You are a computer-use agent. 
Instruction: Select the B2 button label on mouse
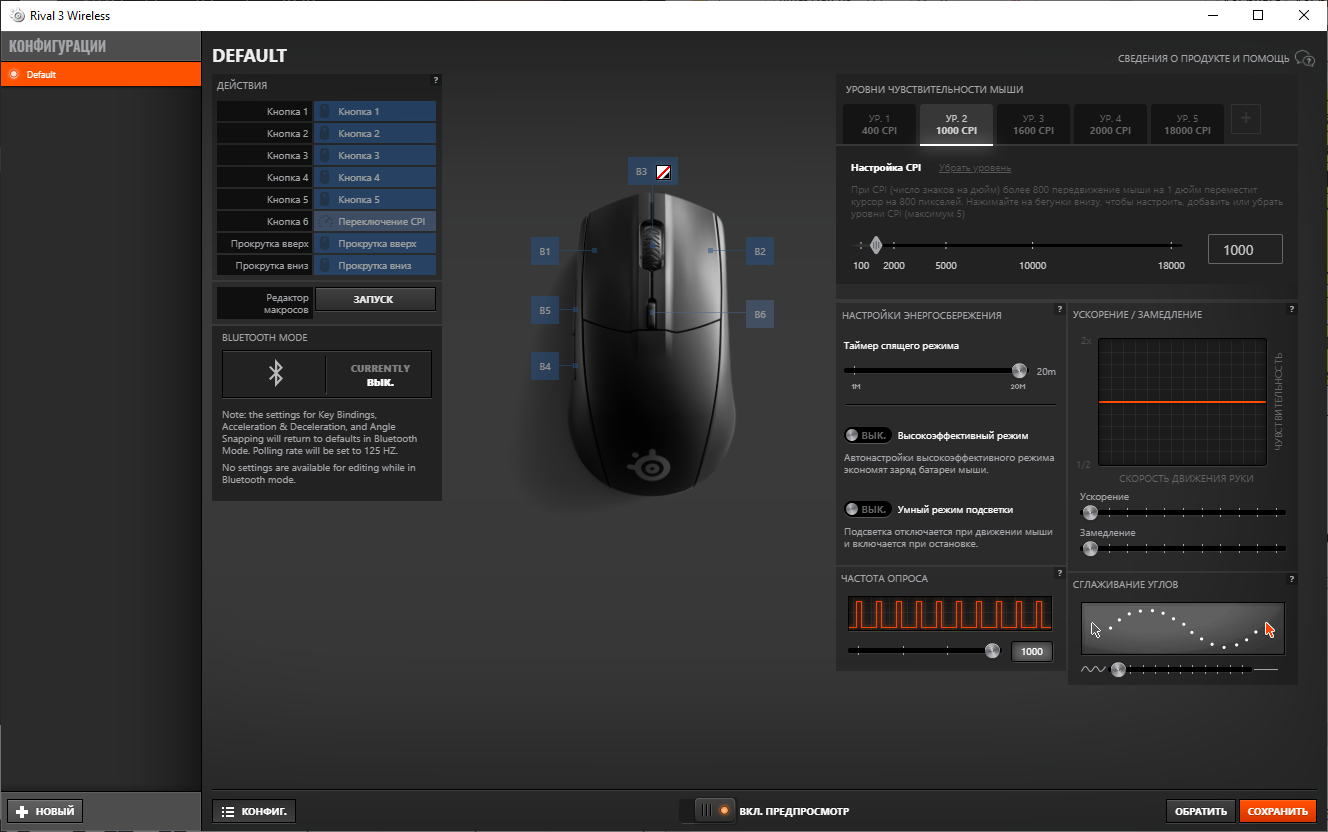[x=760, y=251]
